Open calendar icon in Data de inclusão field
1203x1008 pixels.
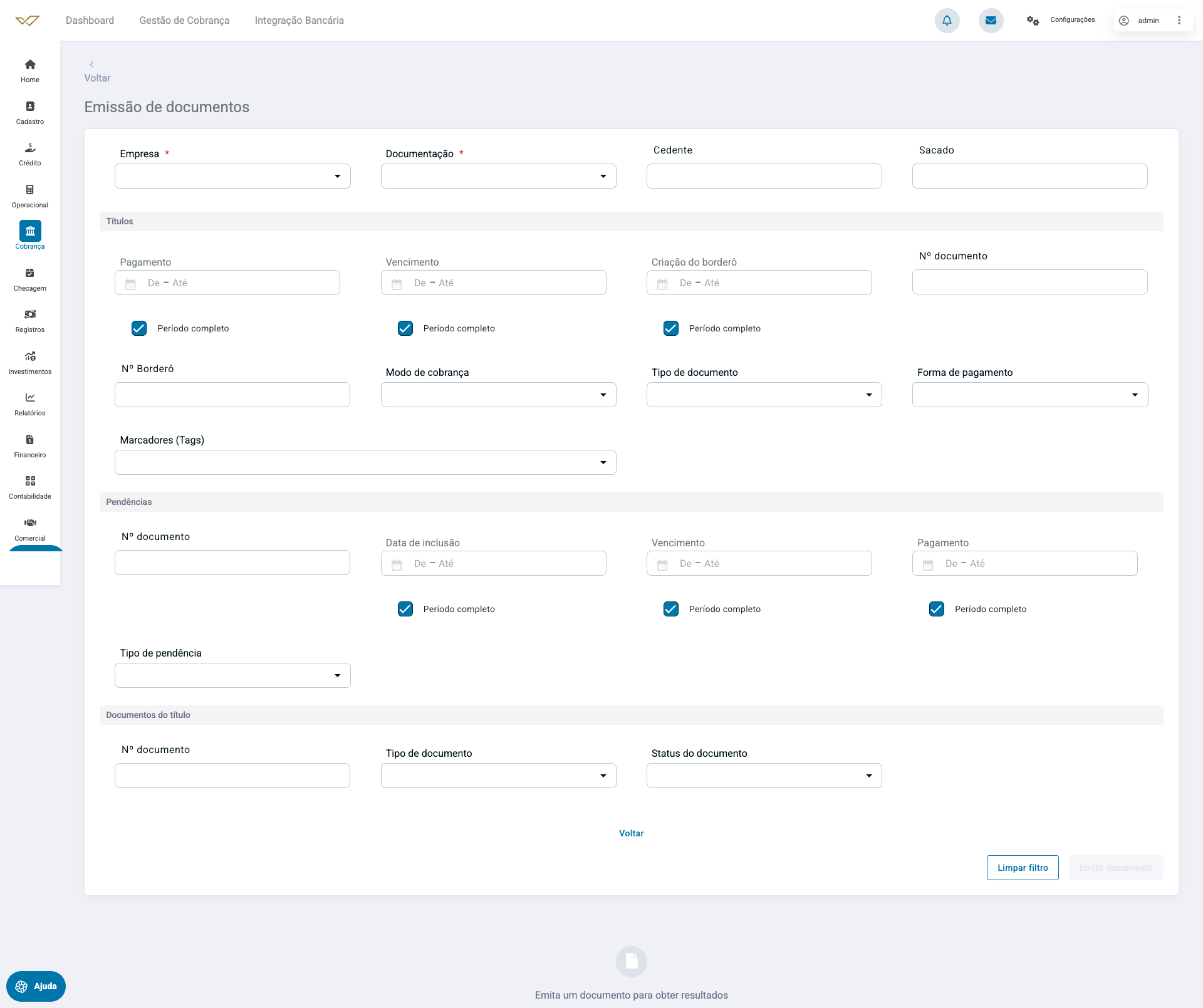[x=397, y=564]
